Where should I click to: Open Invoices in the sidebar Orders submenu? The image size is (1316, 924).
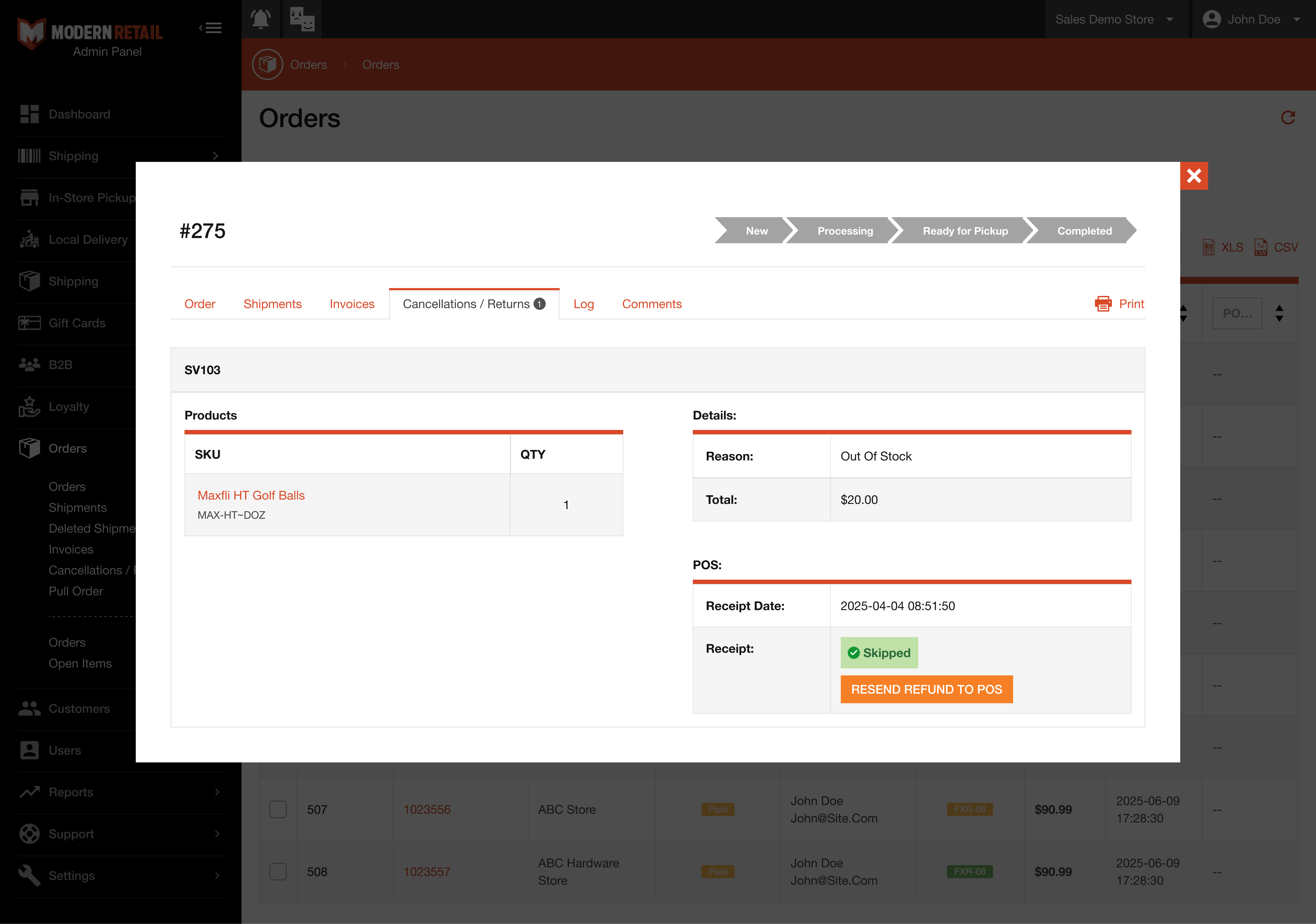point(71,549)
